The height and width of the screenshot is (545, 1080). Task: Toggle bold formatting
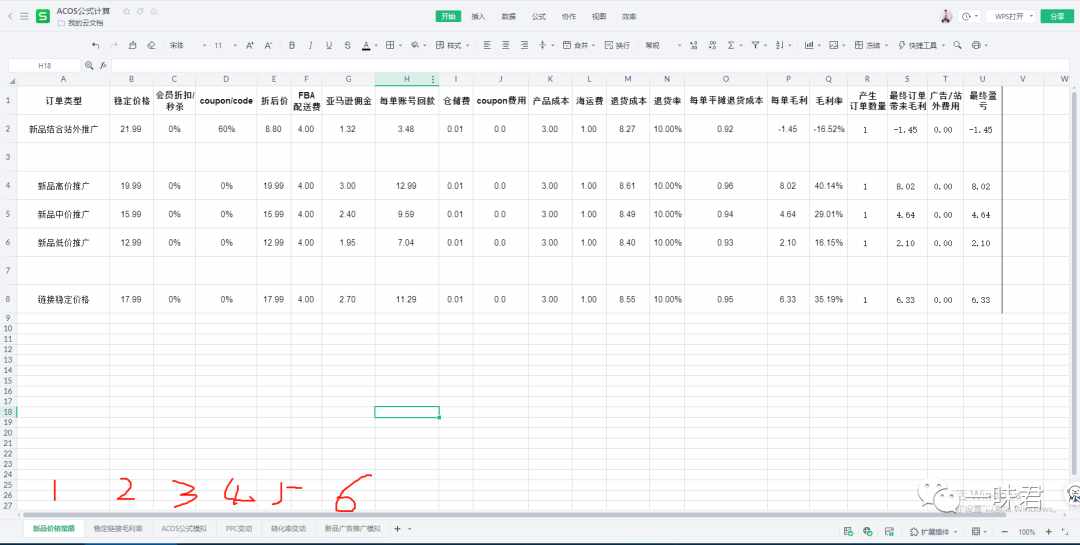click(292, 45)
